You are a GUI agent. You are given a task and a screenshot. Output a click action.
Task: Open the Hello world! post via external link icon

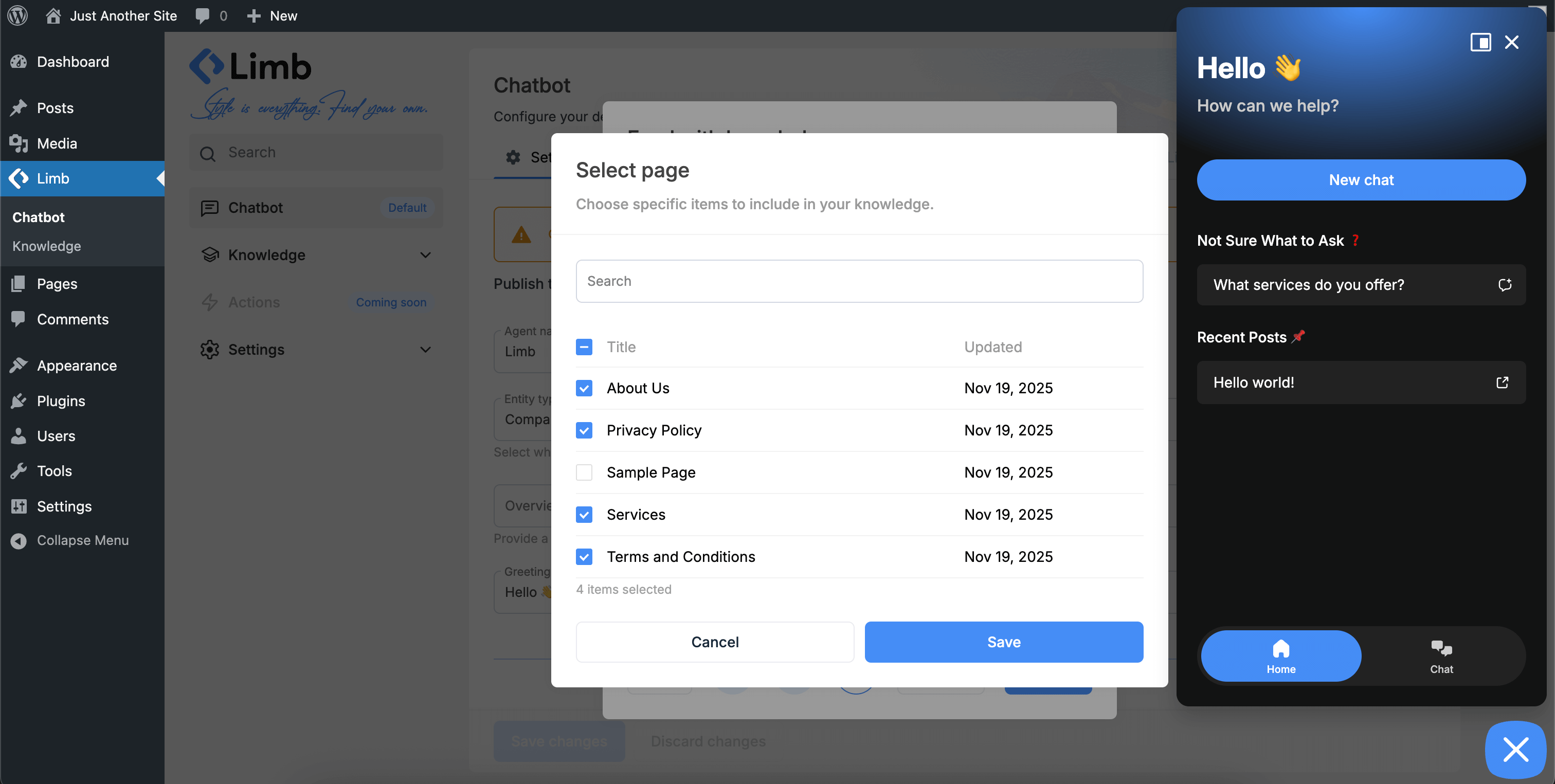pyautogui.click(x=1503, y=382)
